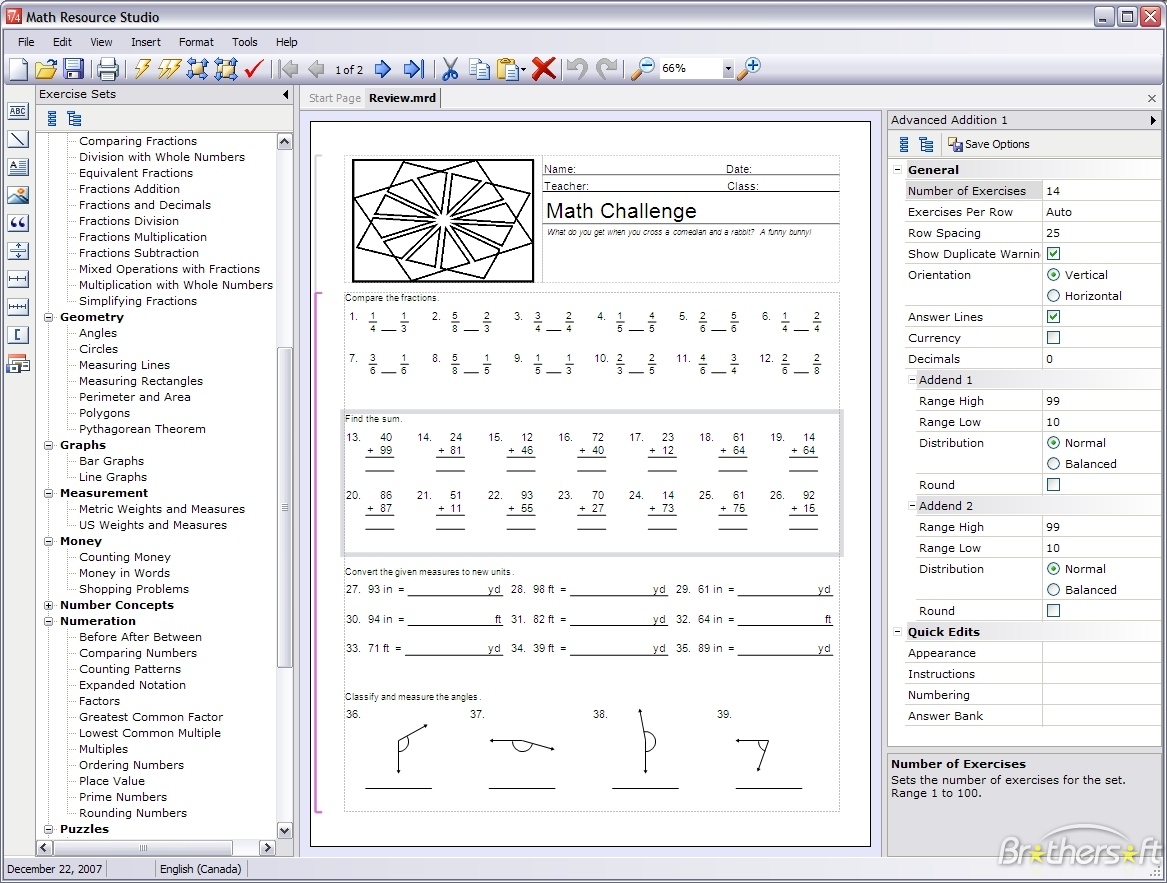This screenshot has width=1167, height=883.
Task: Save the document with the floppy icon
Action: (73, 69)
